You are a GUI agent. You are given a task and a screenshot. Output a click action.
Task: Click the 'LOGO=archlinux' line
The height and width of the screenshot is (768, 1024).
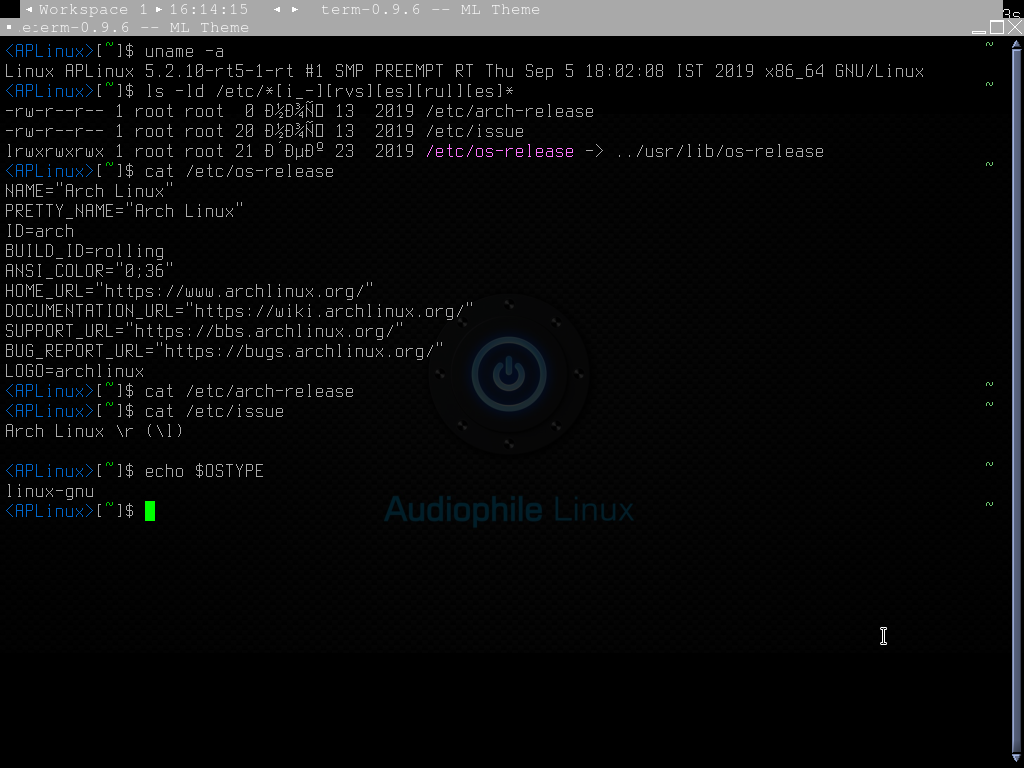coord(74,372)
